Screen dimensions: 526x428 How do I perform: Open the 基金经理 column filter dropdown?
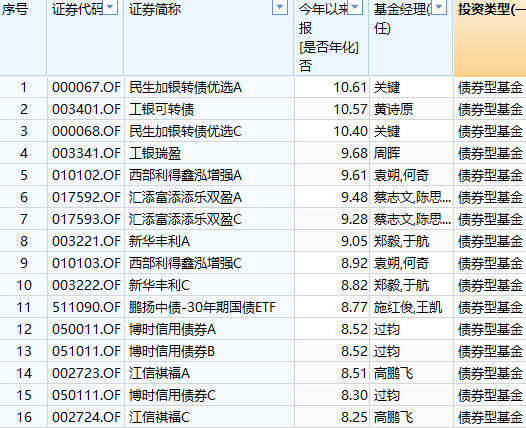point(439,7)
